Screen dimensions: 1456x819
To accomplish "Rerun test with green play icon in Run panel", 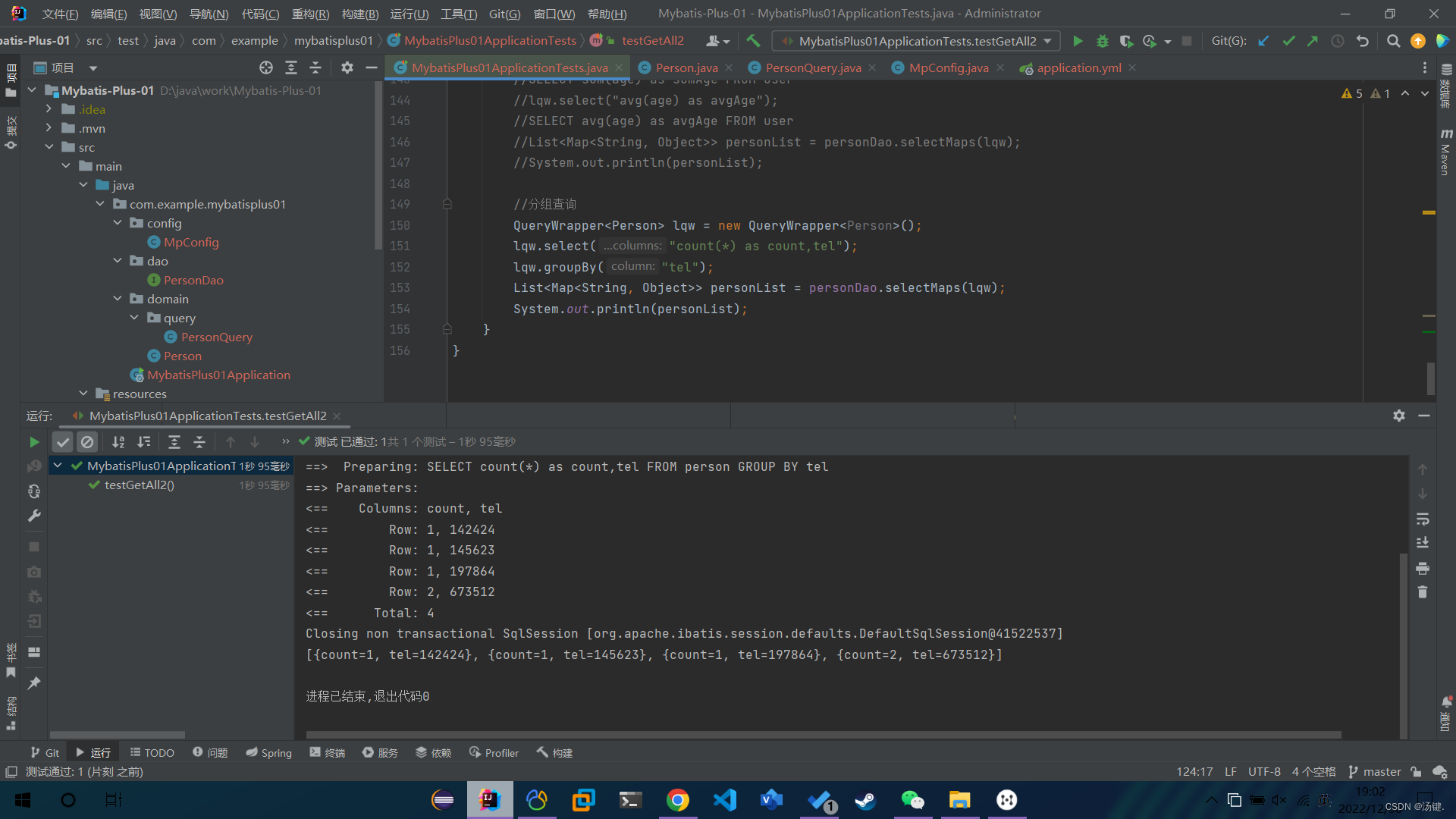I will 34,441.
